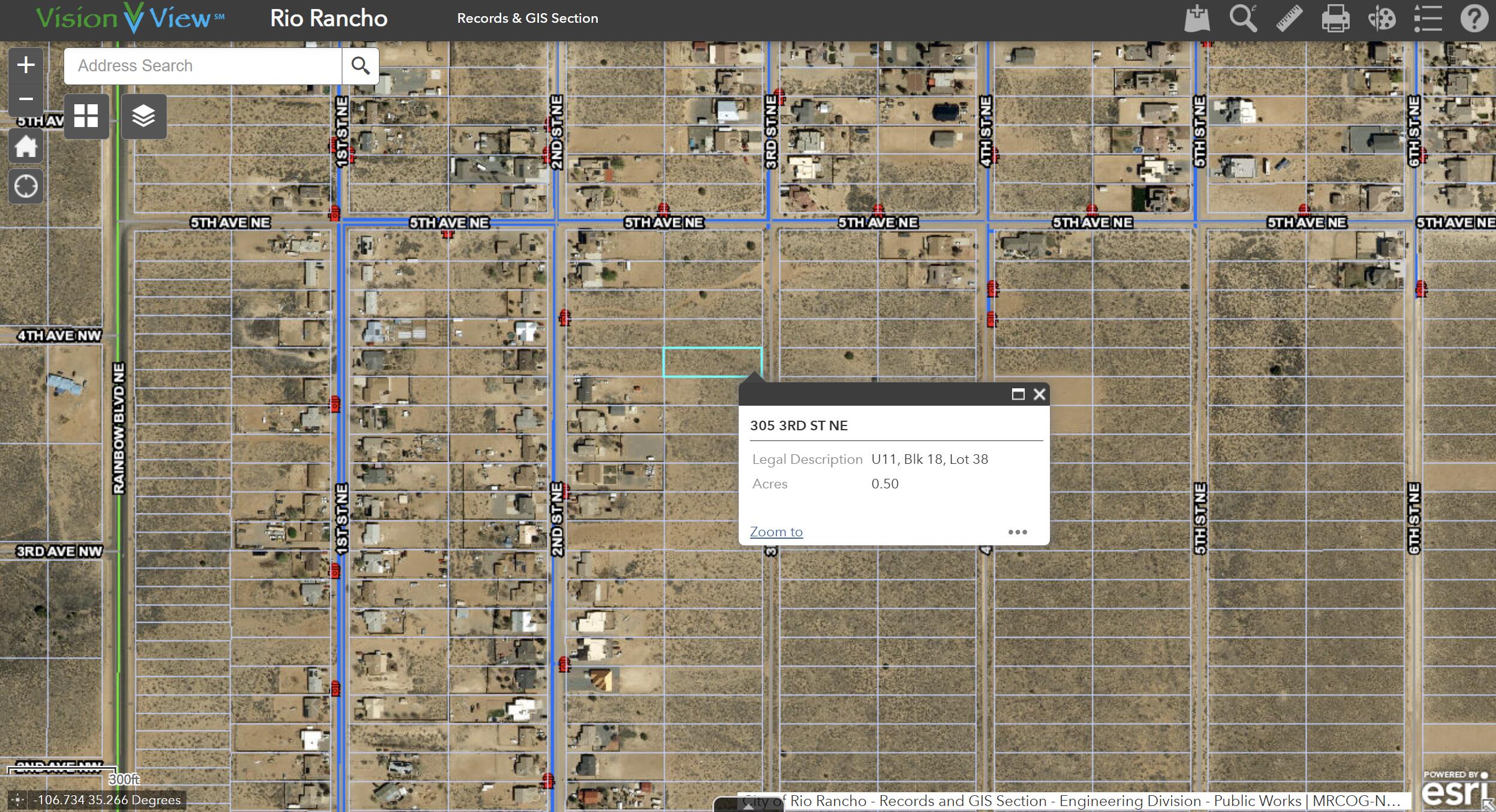Activate My Location button
Viewport: 1496px width, 812px height.
(26, 186)
